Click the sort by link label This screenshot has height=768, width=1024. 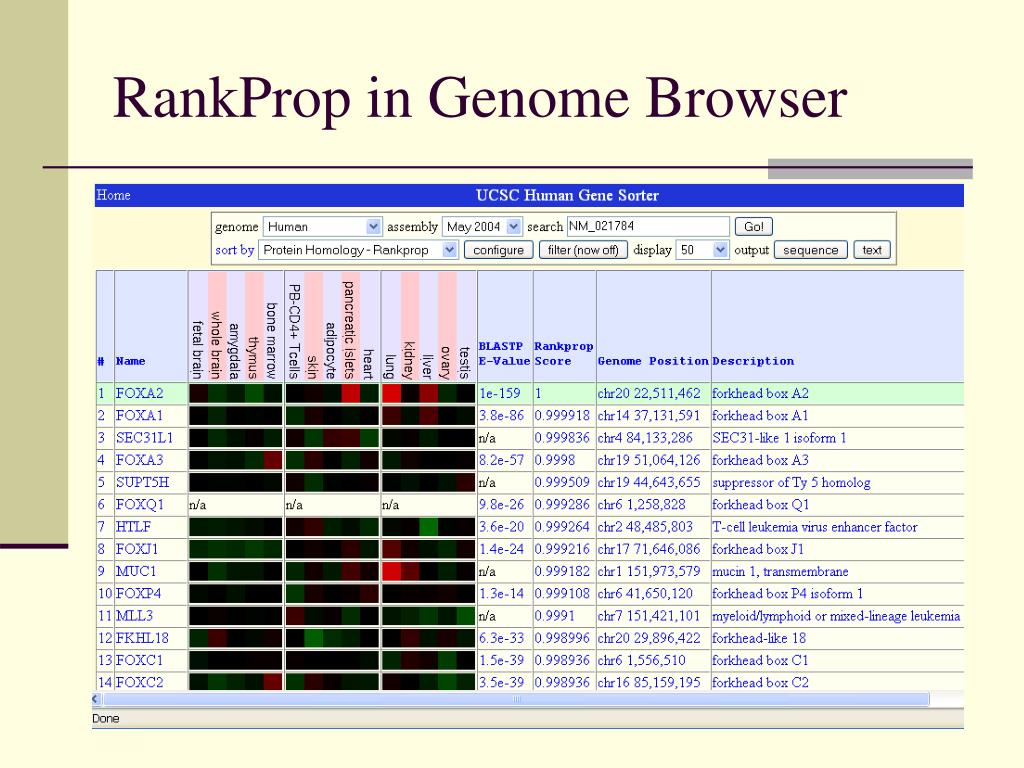click(234, 250)
